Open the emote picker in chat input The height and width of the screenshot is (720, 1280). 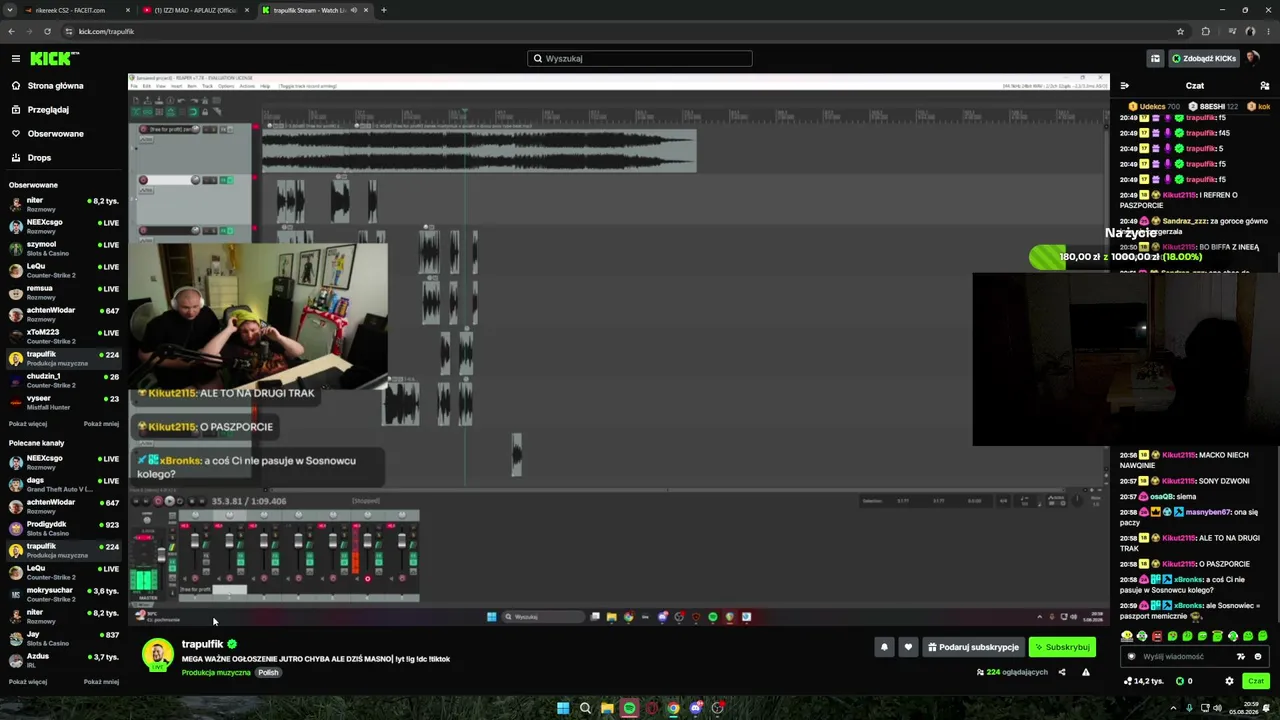tap(1258, 657)
